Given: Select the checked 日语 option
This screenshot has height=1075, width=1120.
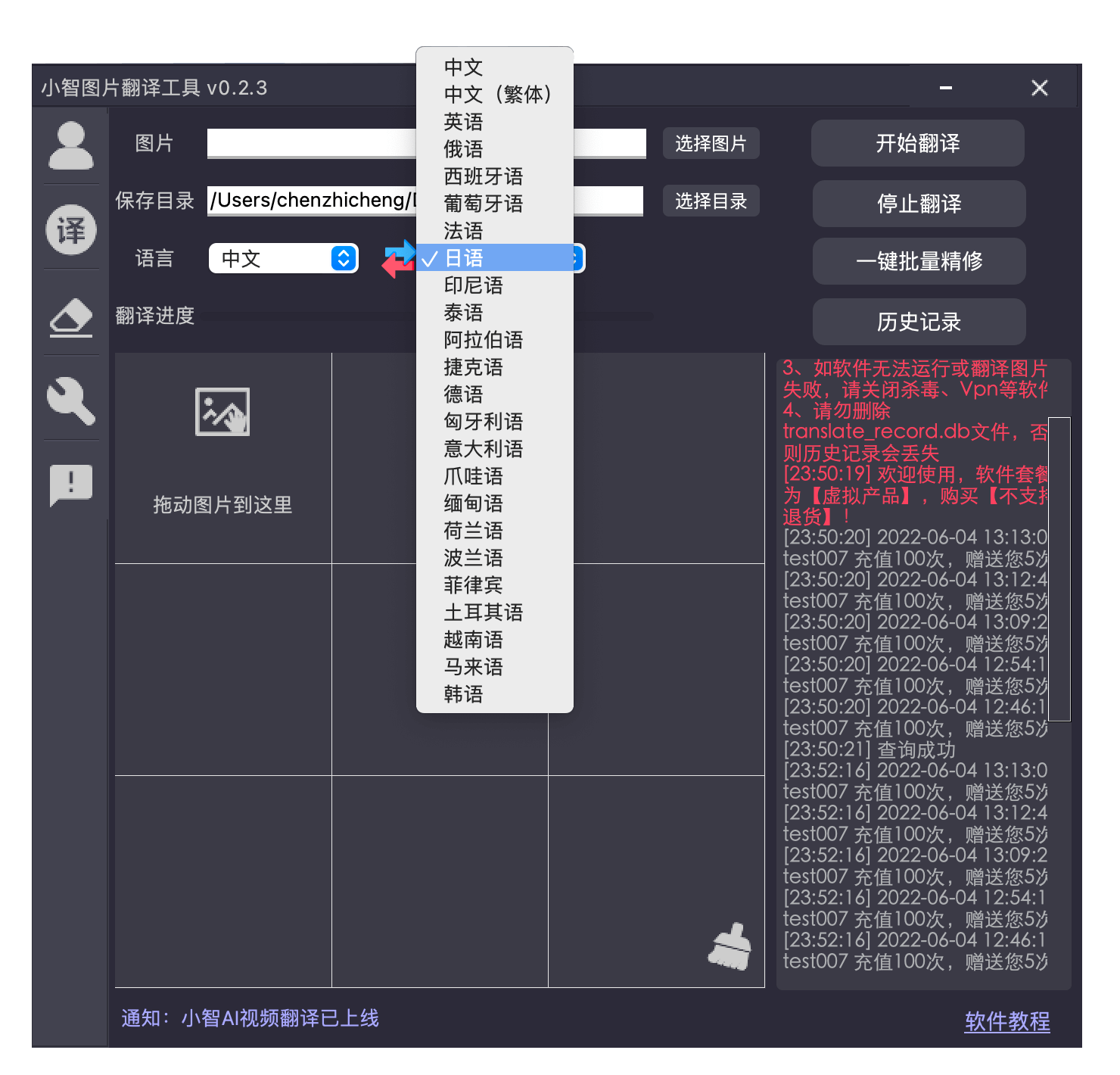Looking at the screenshot, I should tap(495, 258).
